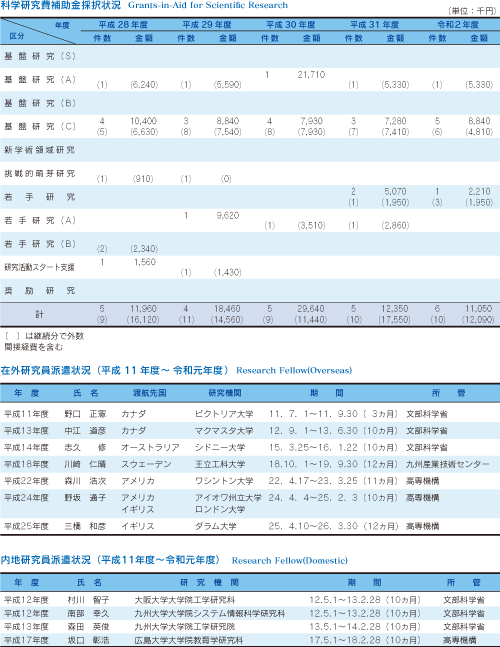The width and height of the screenshot is (500, 647).
Task: Click the Research Fellow(Domestic) heading
Action: 290,560
